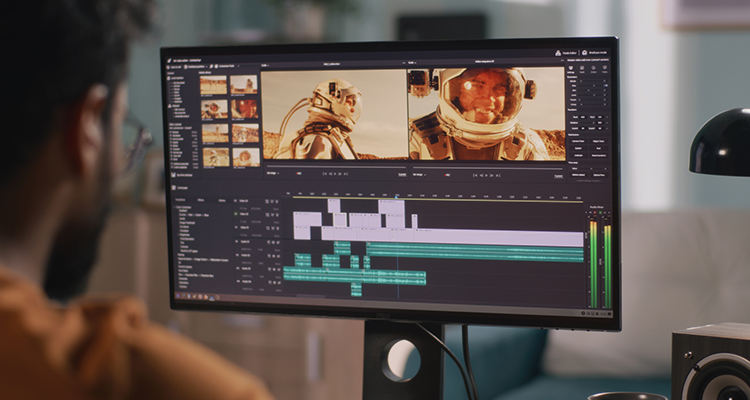Switch to the Effects tab
This screenshot has height=400, width=750.
201,200
